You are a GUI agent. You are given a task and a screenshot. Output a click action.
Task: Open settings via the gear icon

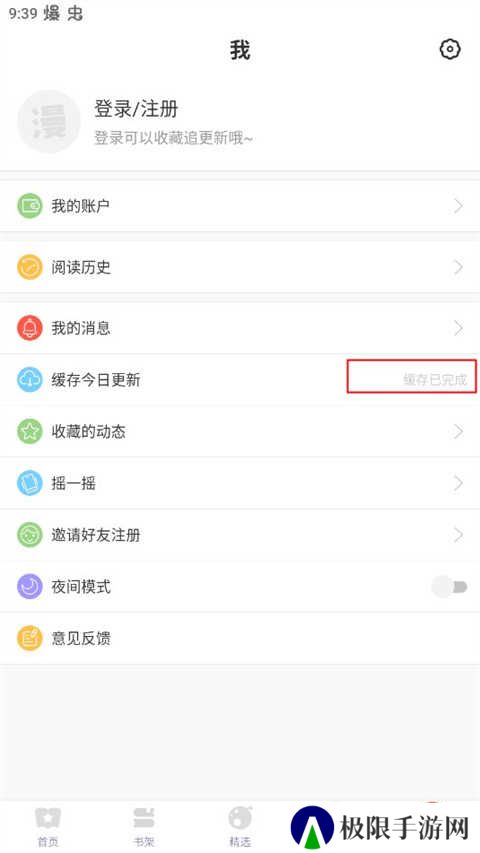pos(450,50)
